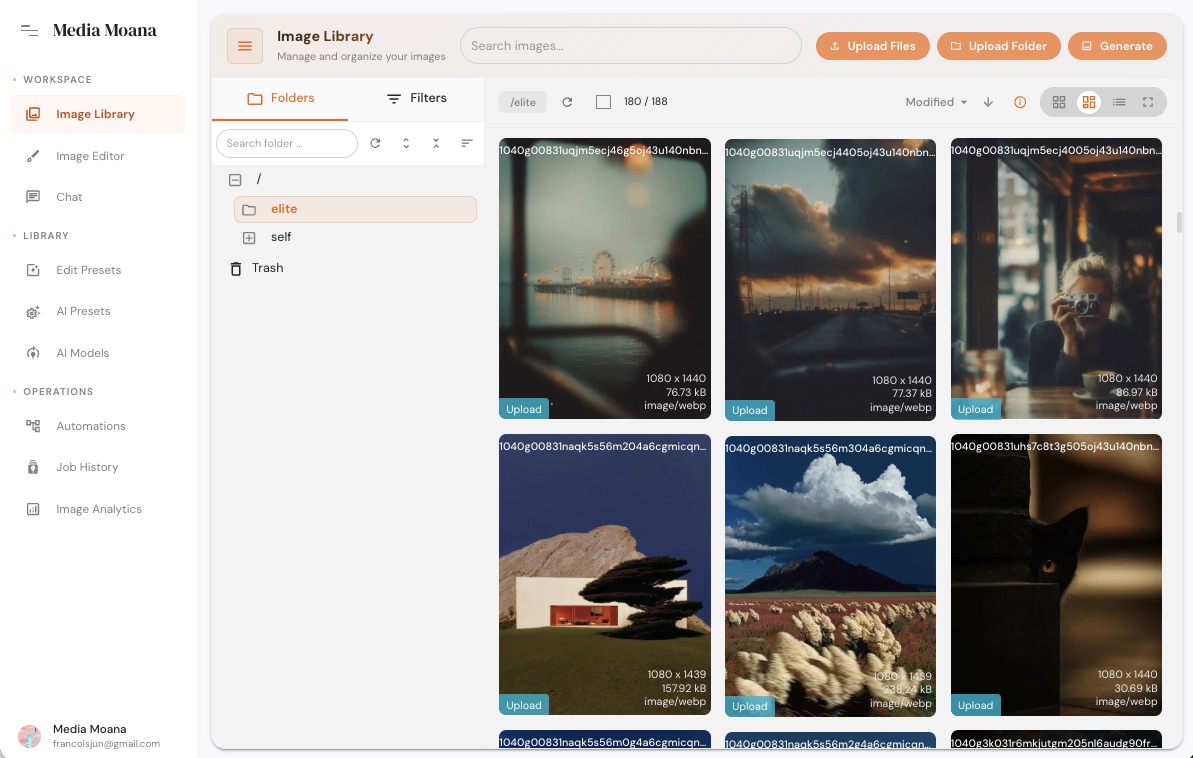Open AI Presets page
Screen dimensions: 1193x758
98,311
